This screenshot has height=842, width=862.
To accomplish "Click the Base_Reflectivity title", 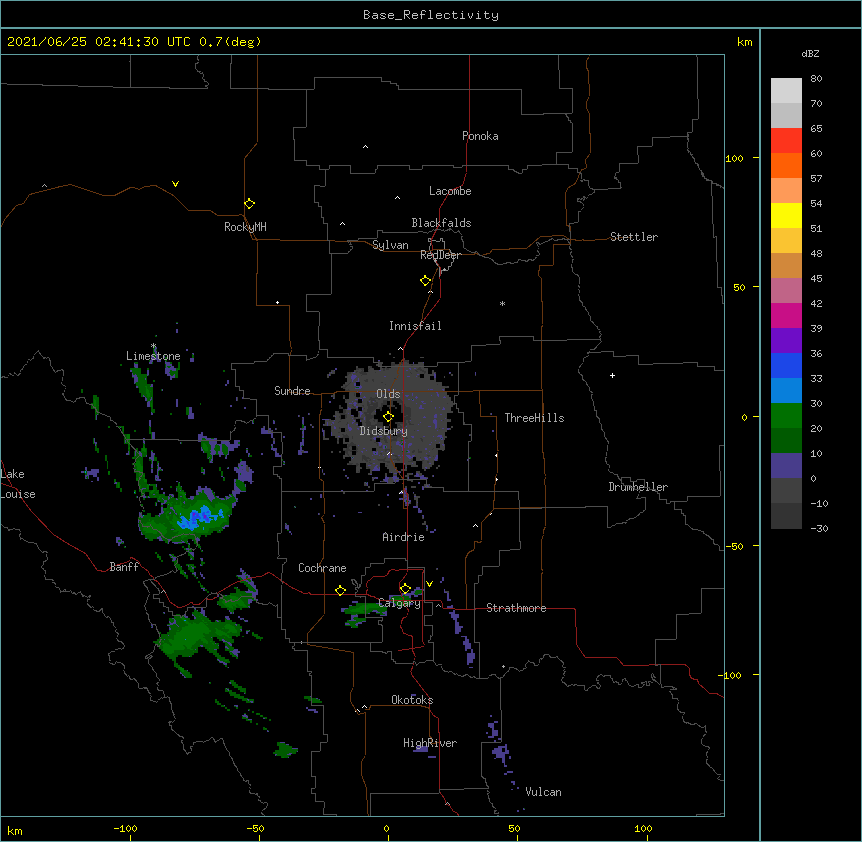I will tap(431, 15).
